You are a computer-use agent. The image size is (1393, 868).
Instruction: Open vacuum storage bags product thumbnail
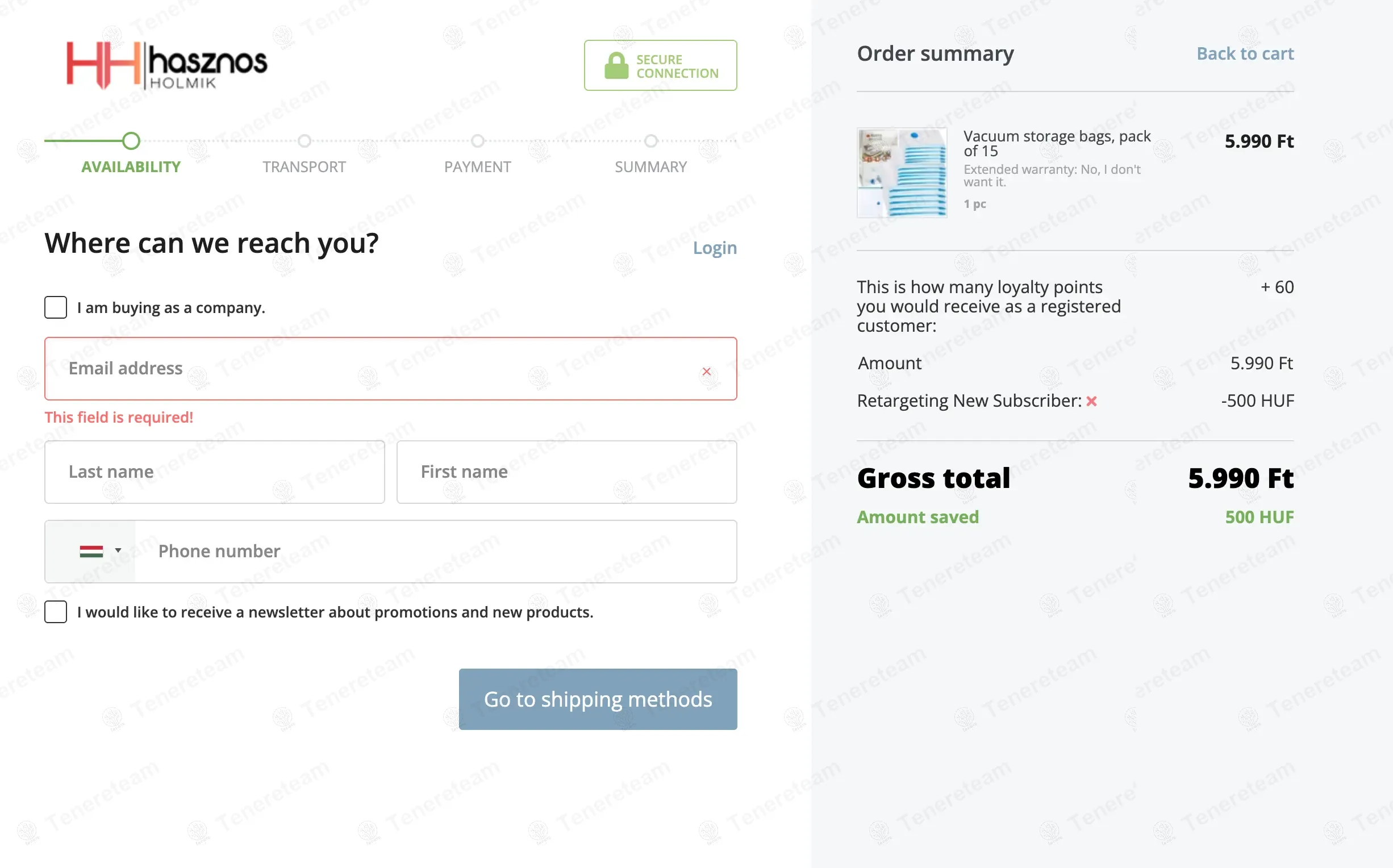(x=902, y=173)
